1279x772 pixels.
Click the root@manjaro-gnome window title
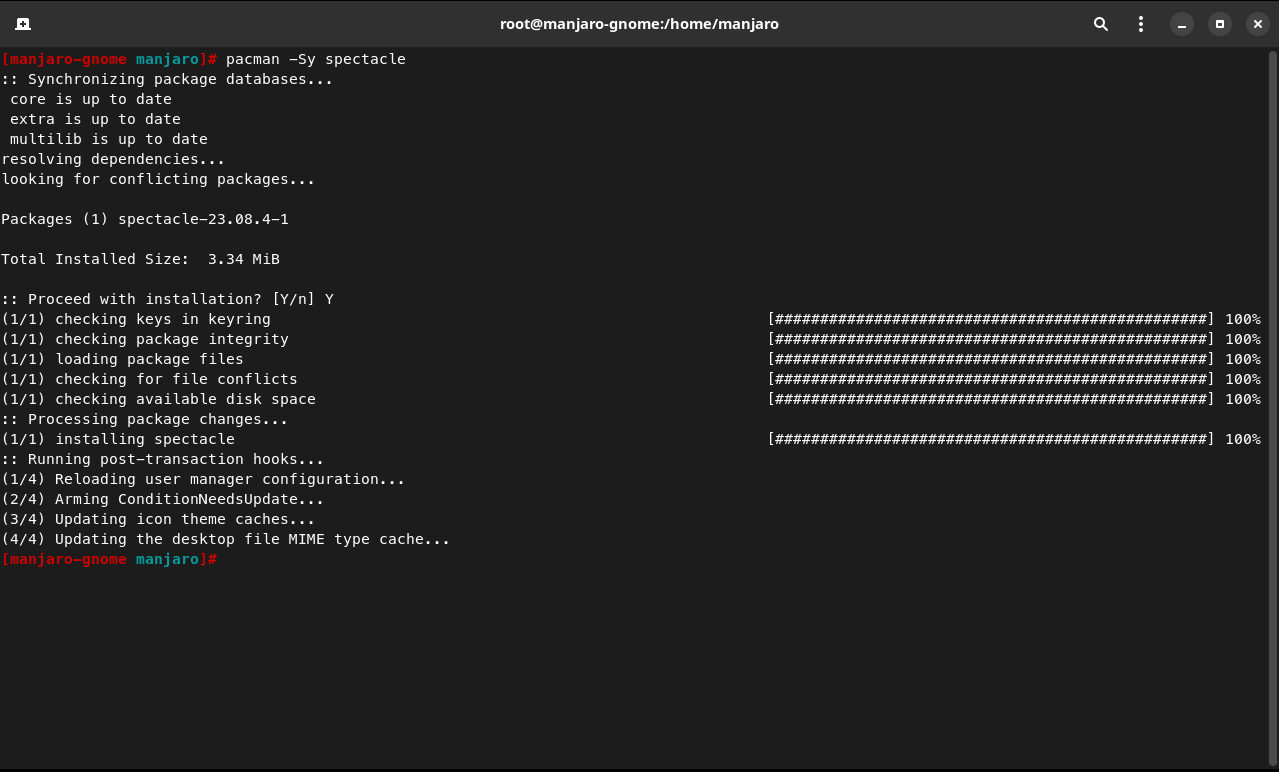(x=639, y=23)
